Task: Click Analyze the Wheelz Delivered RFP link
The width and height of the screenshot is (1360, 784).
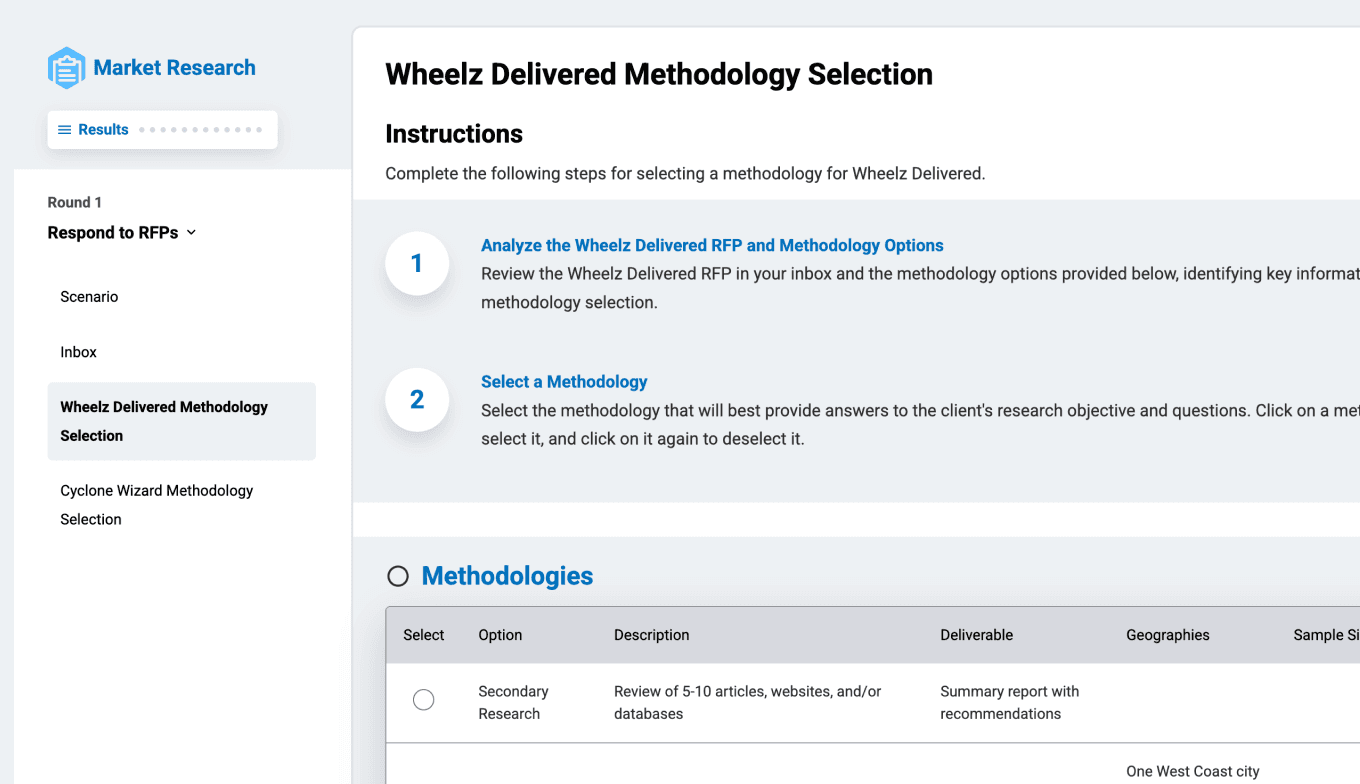Action: (x=712, y=246)
